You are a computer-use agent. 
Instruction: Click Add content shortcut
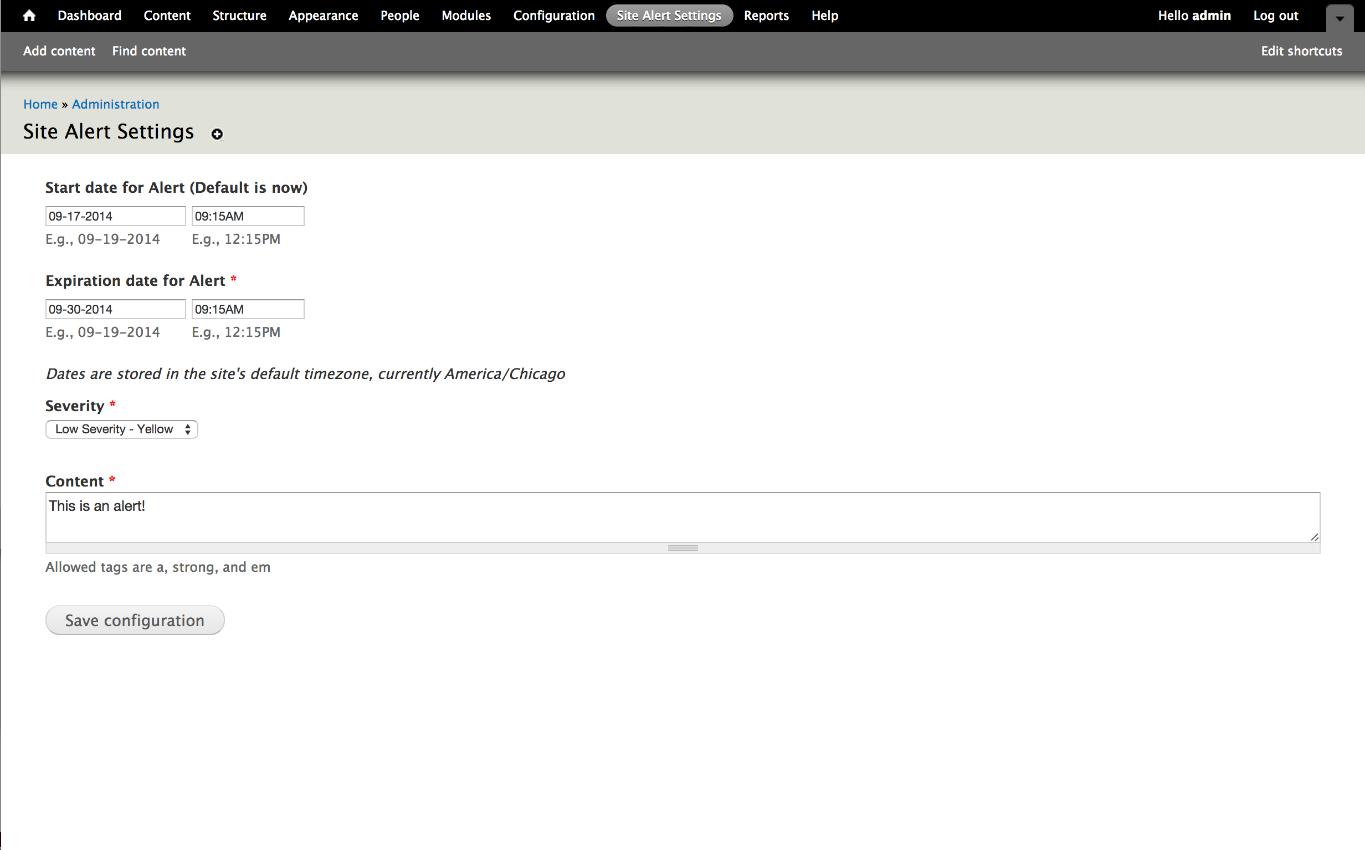(x=59, y=51)
